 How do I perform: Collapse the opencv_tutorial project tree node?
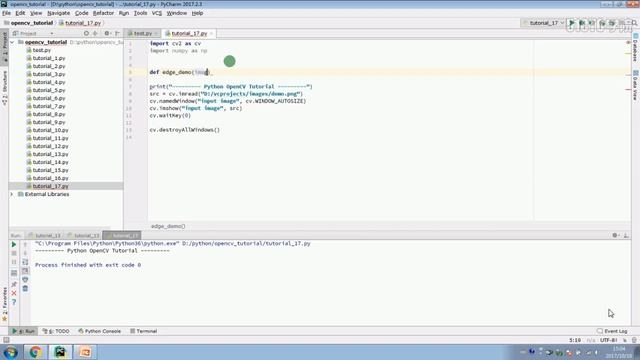pyautogui.click(x=12, y=42)
